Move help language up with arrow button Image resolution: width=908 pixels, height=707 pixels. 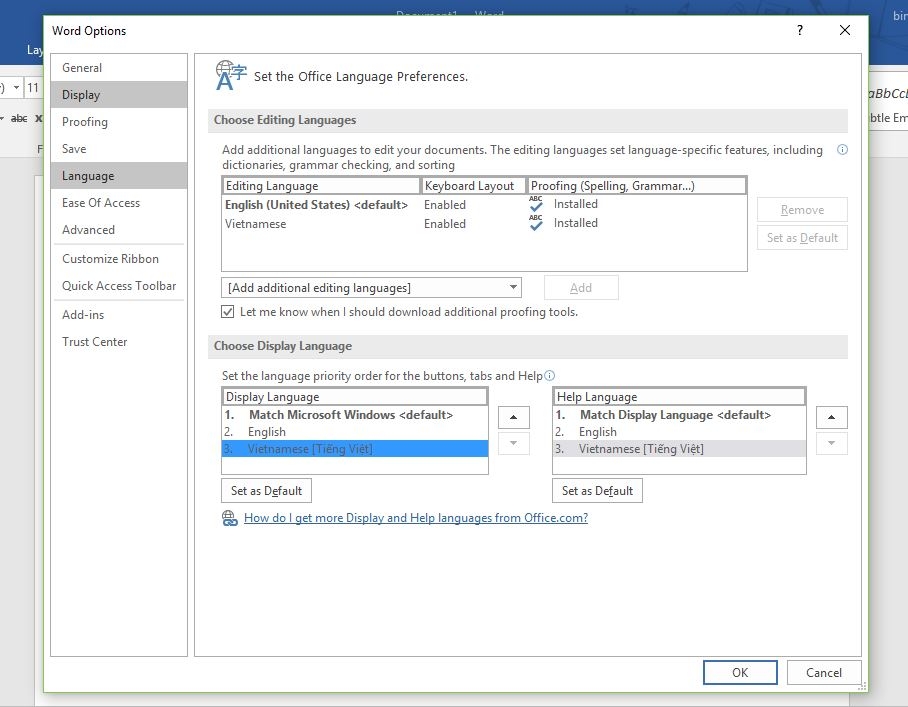point(831,417)
